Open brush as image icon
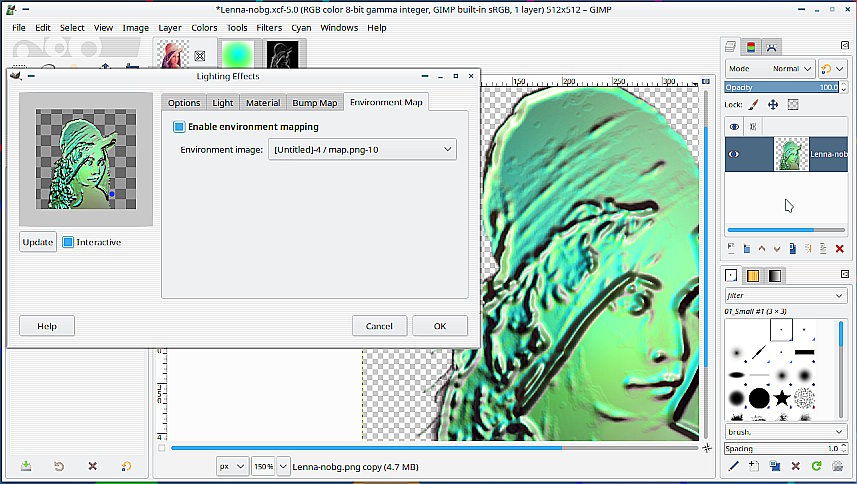Viewport: 857px width, 484px height. coord(837,466)
